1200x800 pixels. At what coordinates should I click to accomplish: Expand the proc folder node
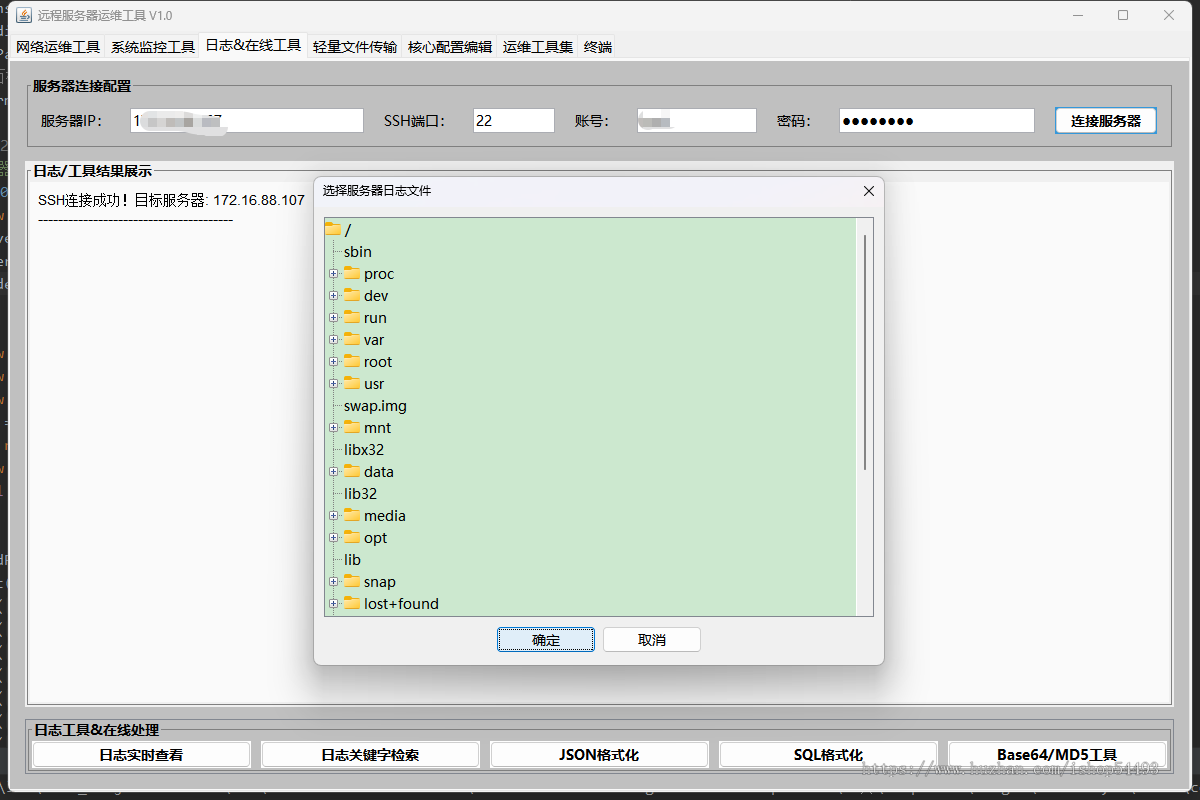pos(333,274)
